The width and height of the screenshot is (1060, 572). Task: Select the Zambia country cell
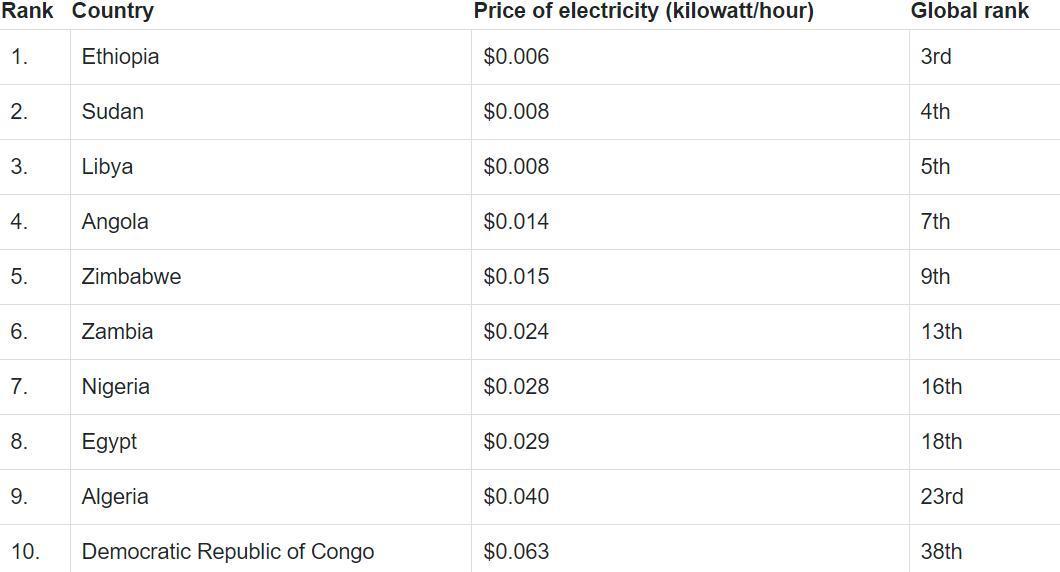coord(117,332)
